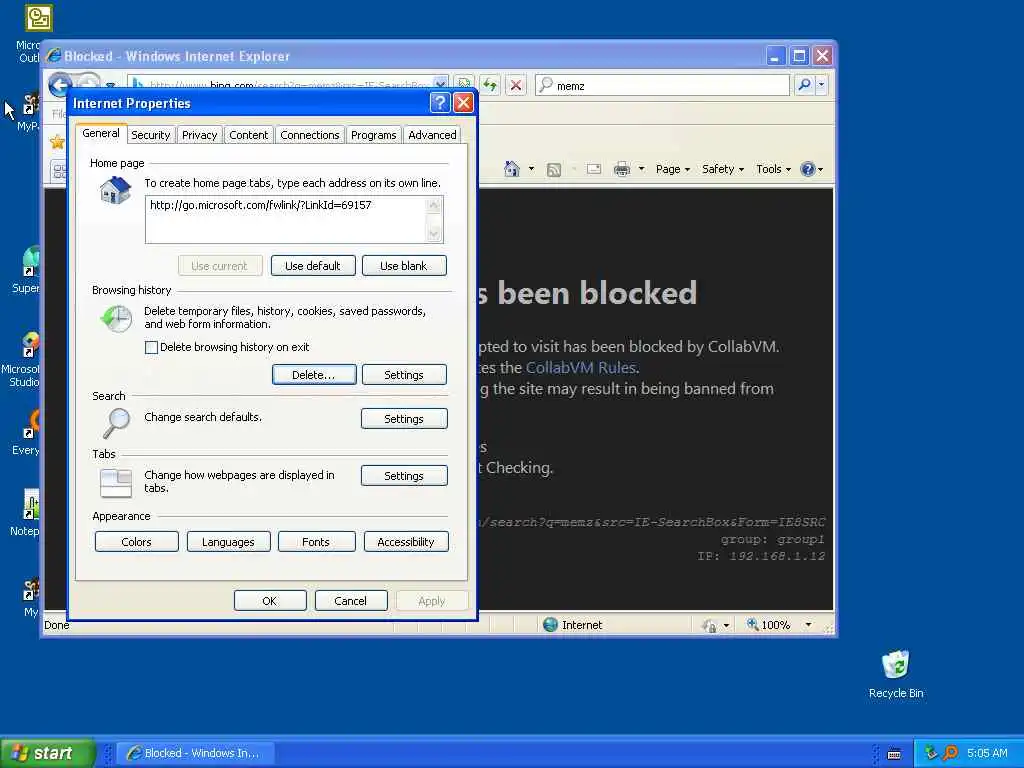1024x768 pixels.
Task: Expand the zoom level dropdown arrow
Action: [808, 625]
